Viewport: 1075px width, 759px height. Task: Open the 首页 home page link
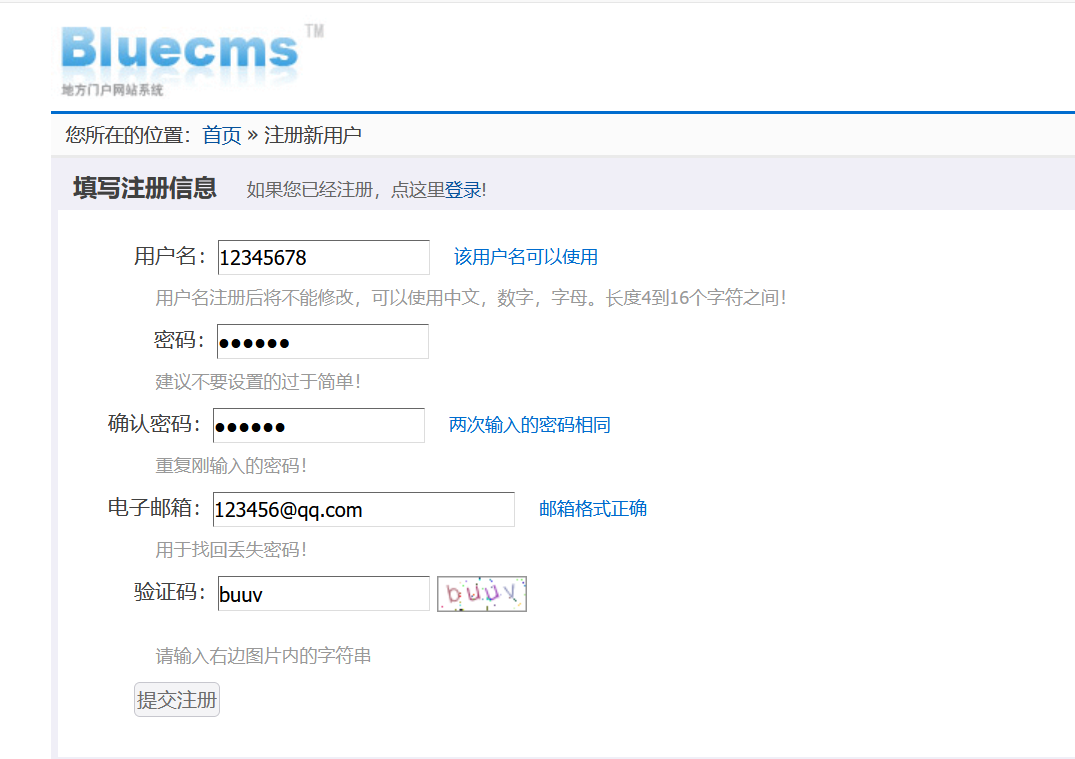(x=221, y=134)
